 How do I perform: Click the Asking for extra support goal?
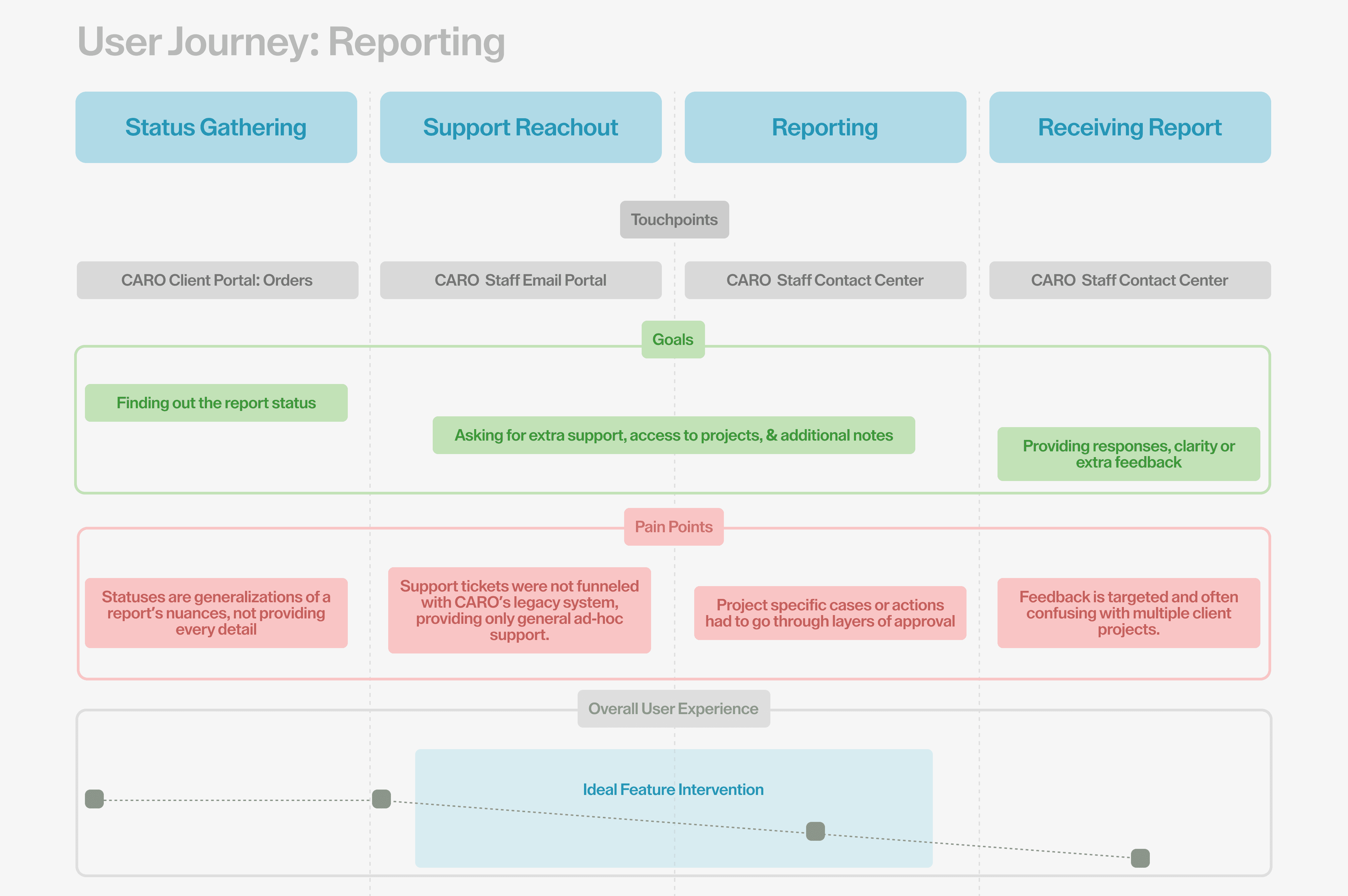click(673, 436)
